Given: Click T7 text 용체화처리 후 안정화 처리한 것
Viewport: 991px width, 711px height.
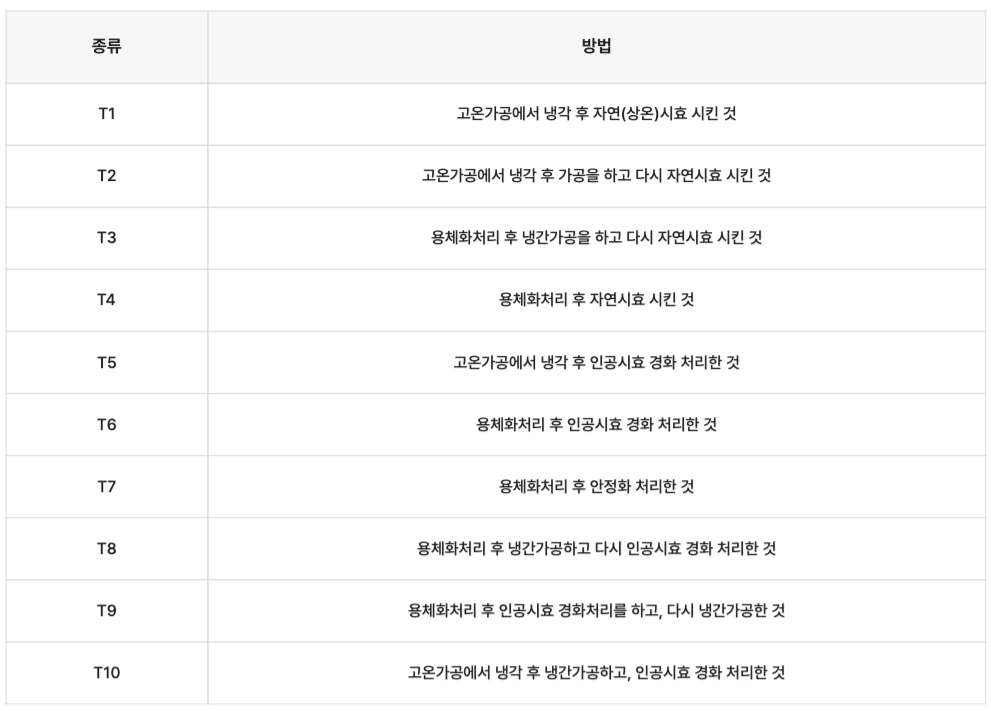Looking at the screenshot, I should click(596, 486).
